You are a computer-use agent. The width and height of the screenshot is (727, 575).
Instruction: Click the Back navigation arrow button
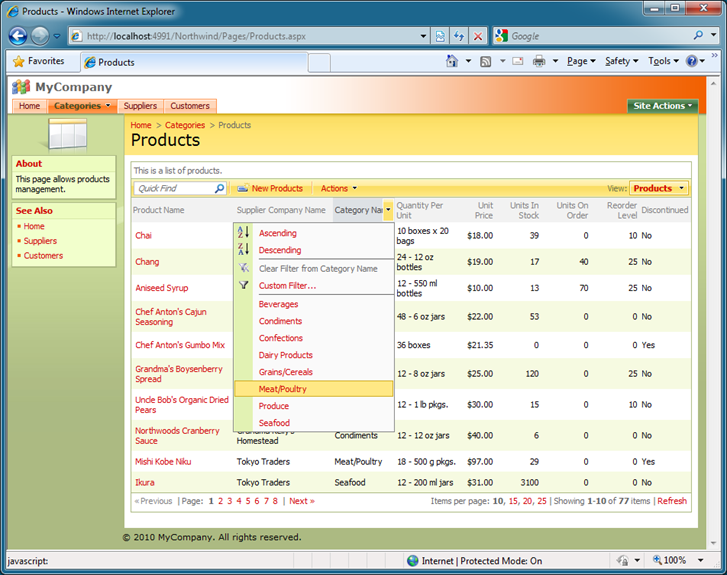18,36
